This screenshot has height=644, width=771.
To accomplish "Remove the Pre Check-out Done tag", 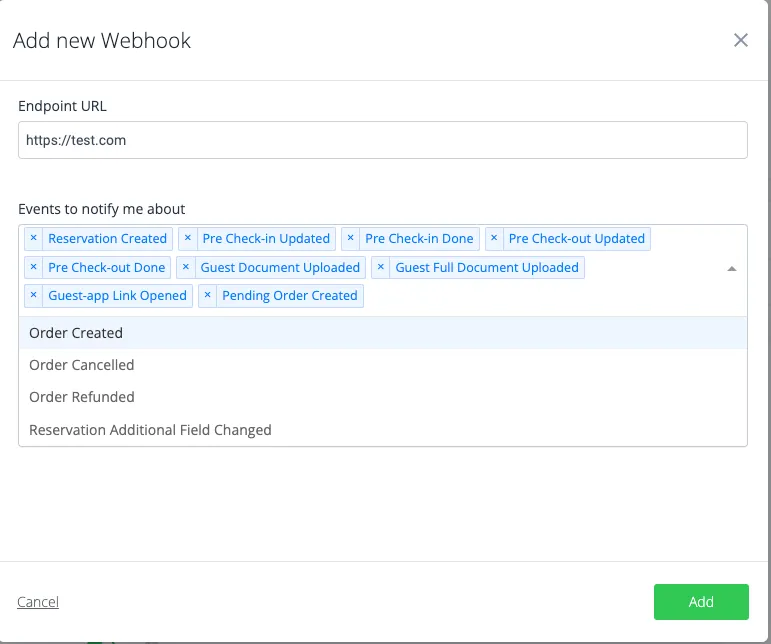I will point(33,267).
